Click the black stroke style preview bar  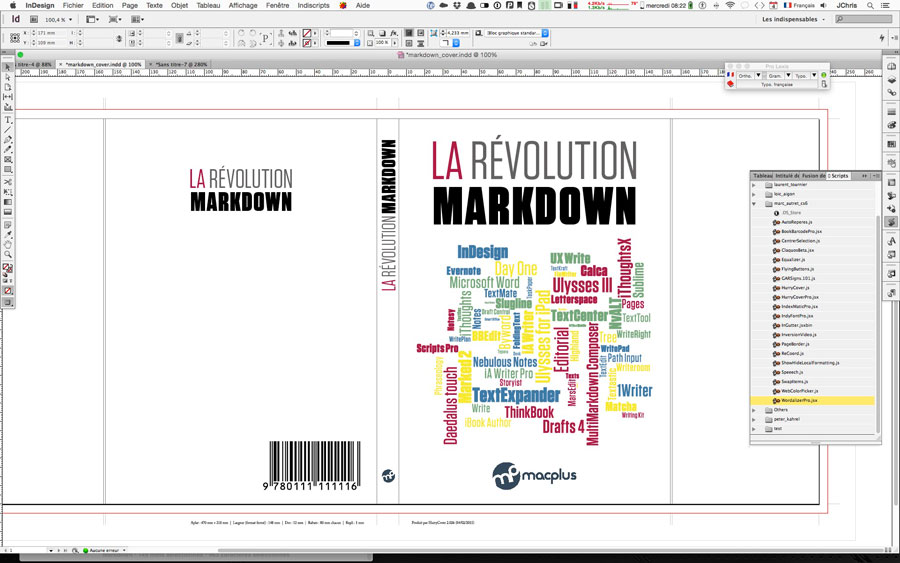click(338, 43)
